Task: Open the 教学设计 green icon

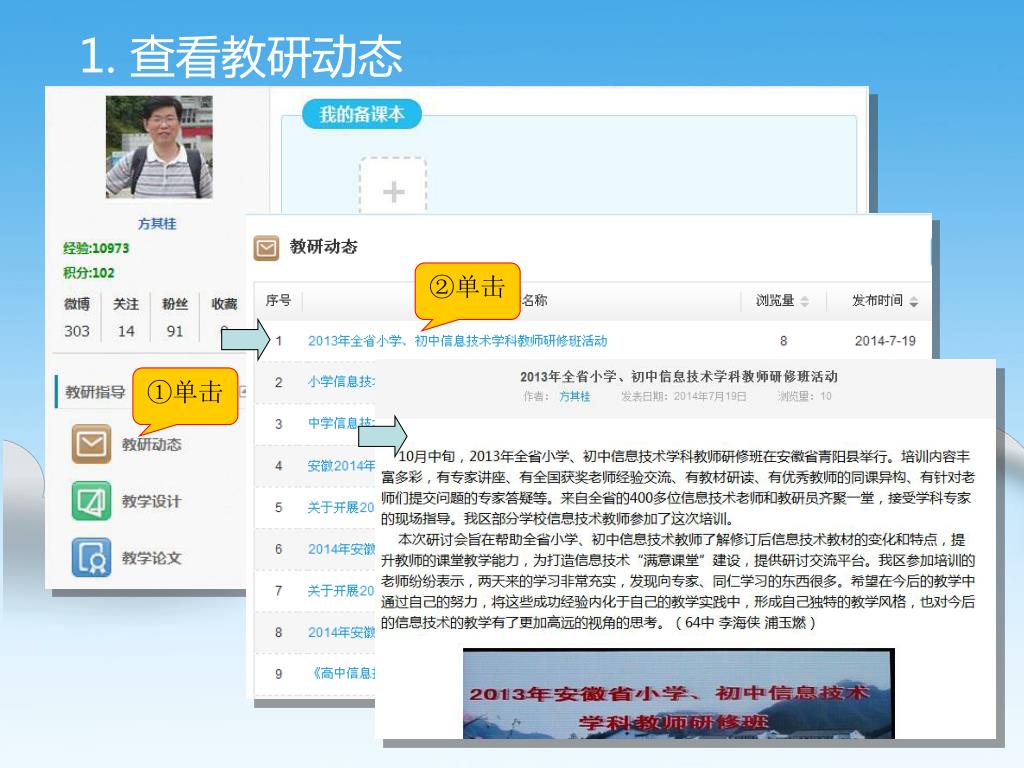Action: (x=91, y=501)
